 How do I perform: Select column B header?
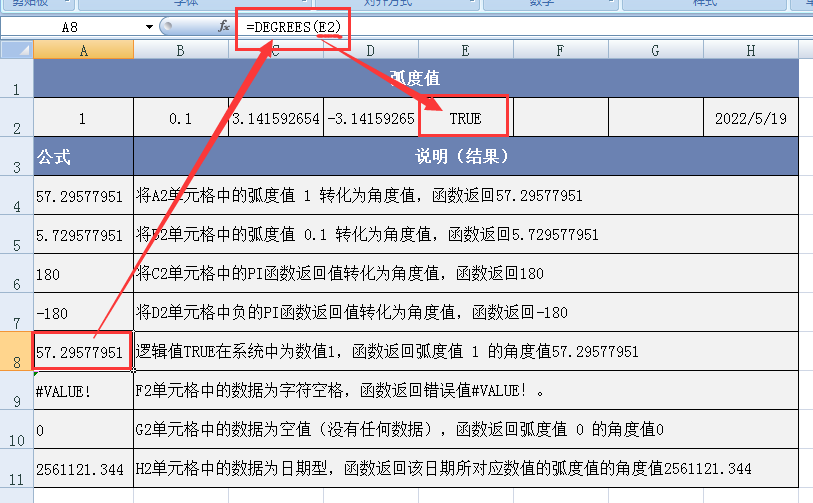[180, 50]
